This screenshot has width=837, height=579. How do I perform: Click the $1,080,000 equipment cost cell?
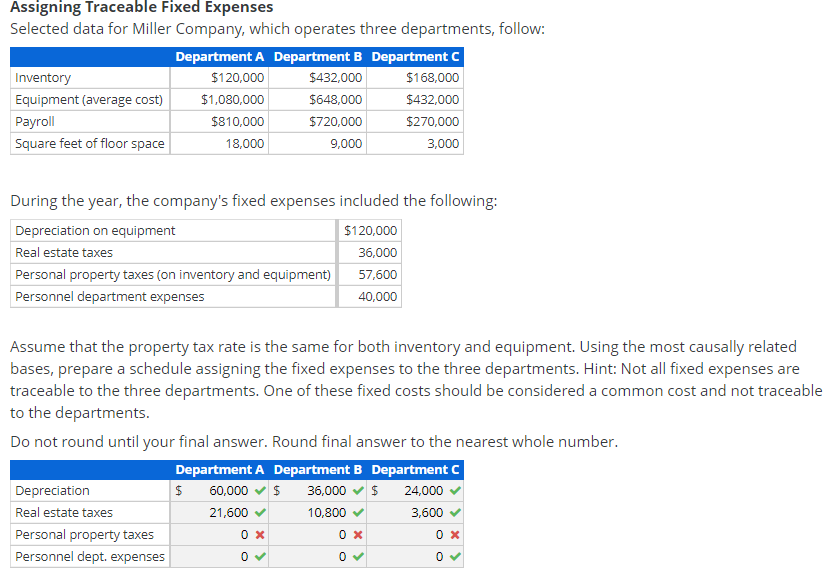point(232,99)
